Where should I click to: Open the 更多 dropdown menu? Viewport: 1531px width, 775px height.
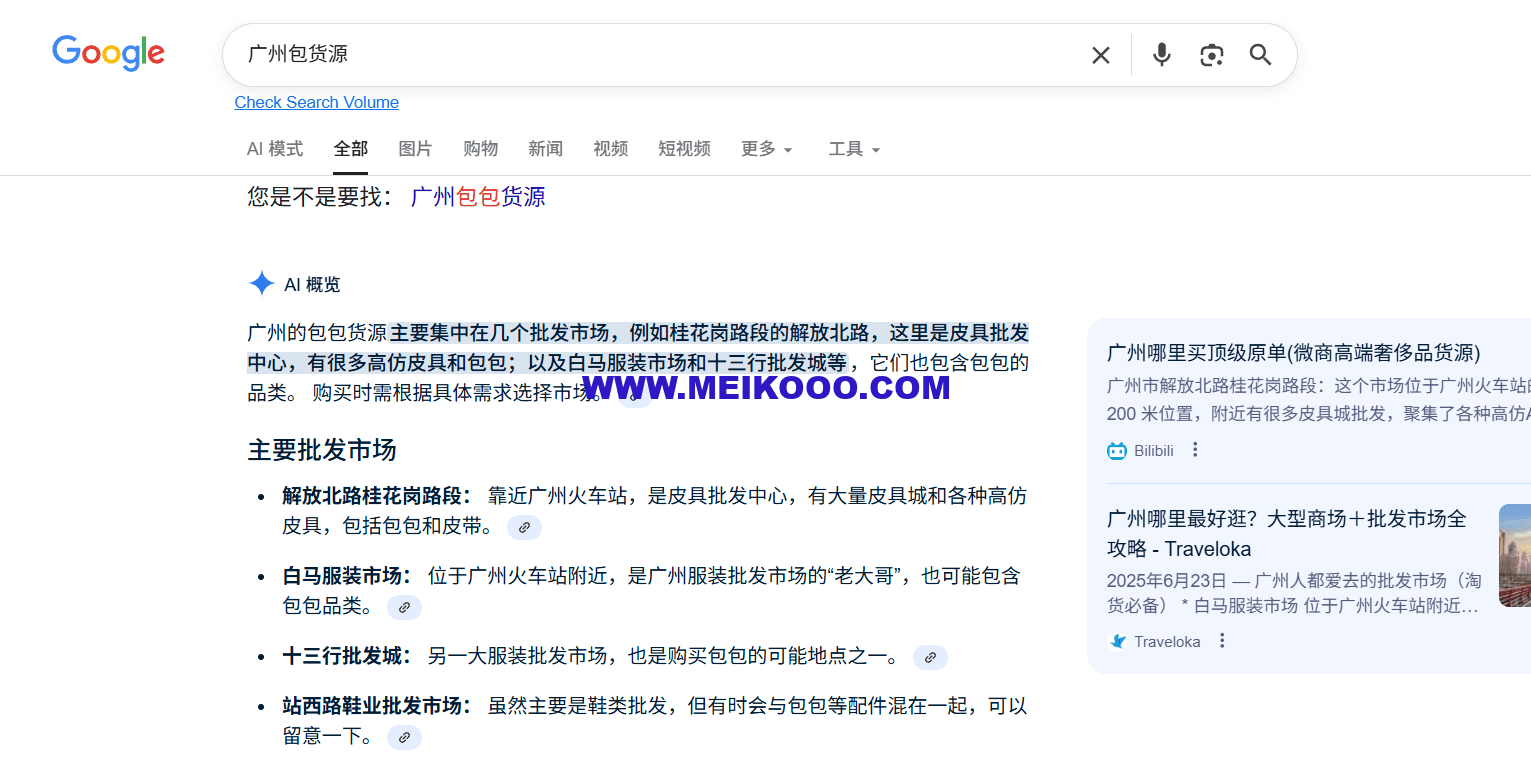766,149
